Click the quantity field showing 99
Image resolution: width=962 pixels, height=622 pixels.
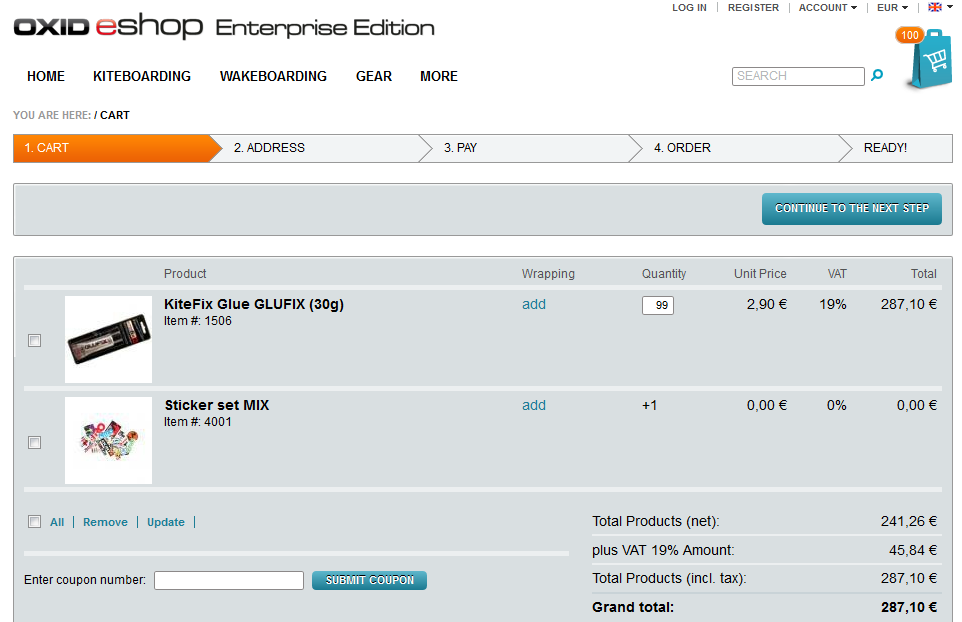point(658,305)
